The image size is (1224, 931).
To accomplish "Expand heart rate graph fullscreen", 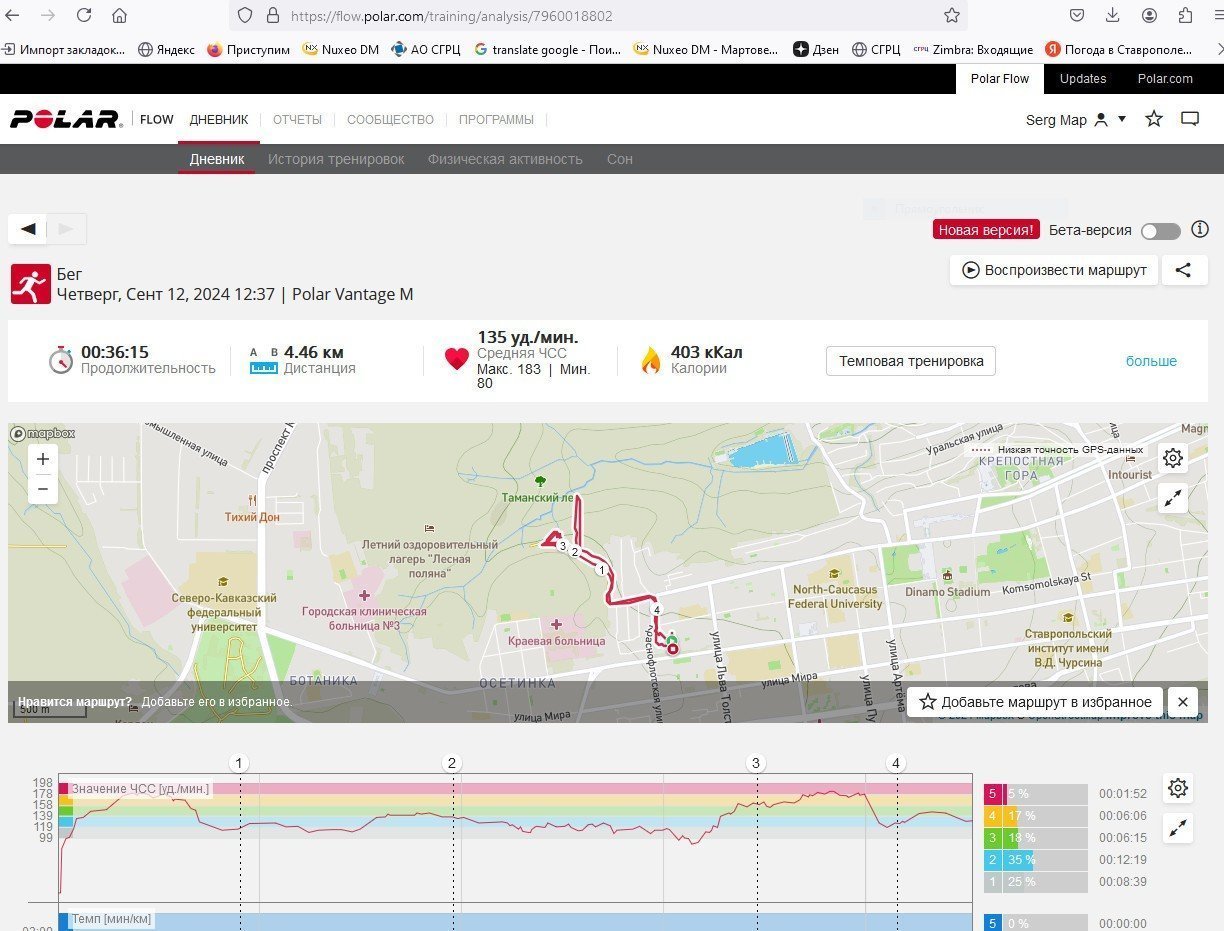I will click(x=1178, y=828).
